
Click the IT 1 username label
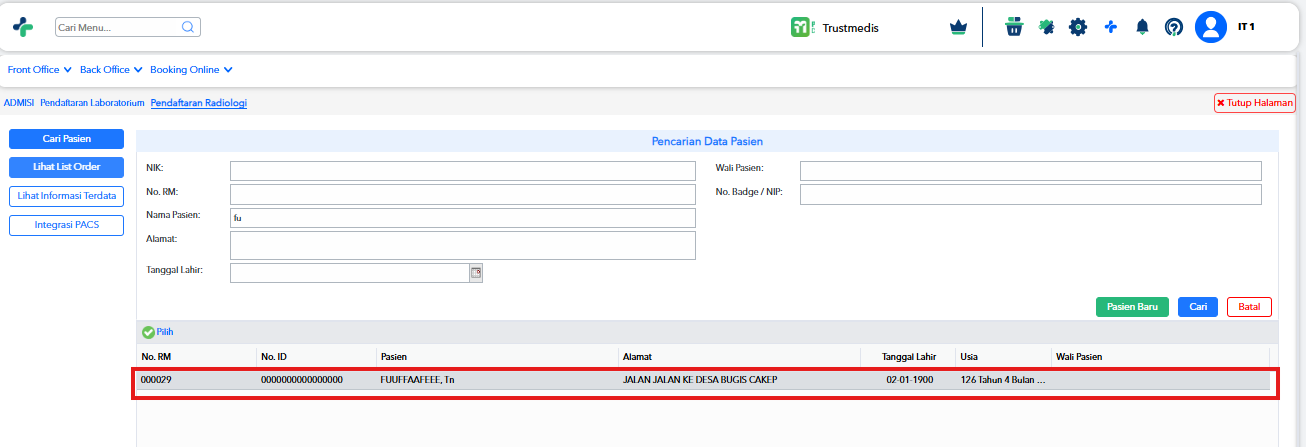coord(1246,26)
